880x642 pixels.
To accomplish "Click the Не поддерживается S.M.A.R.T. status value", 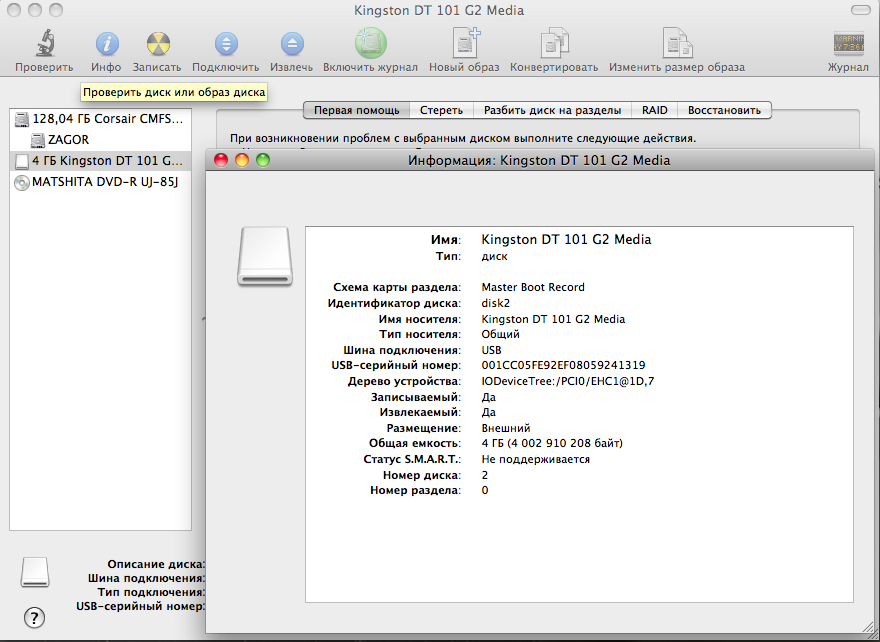I will click(x=535, y=459).
